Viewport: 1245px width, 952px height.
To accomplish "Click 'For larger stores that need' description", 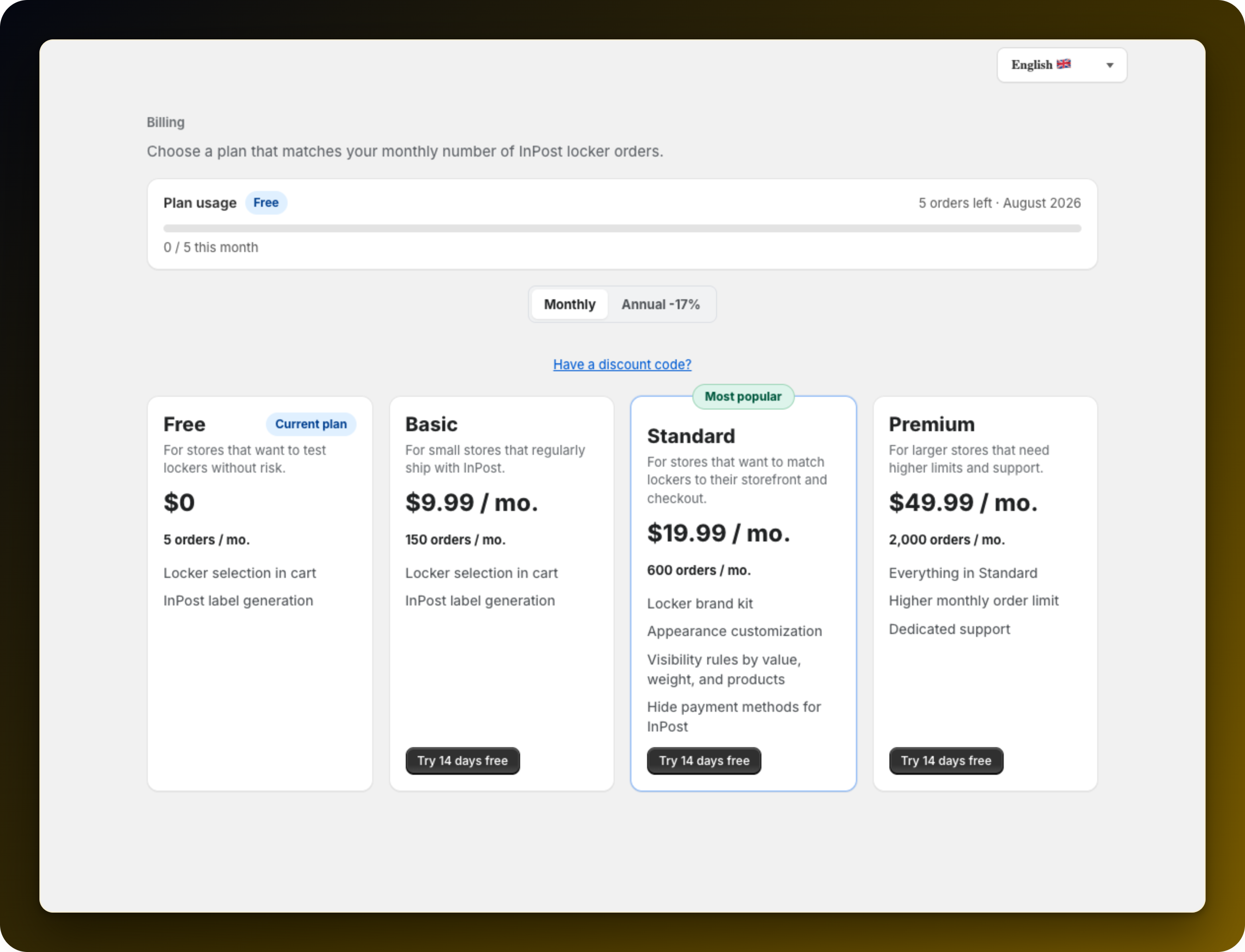I will tap(968, 459).
